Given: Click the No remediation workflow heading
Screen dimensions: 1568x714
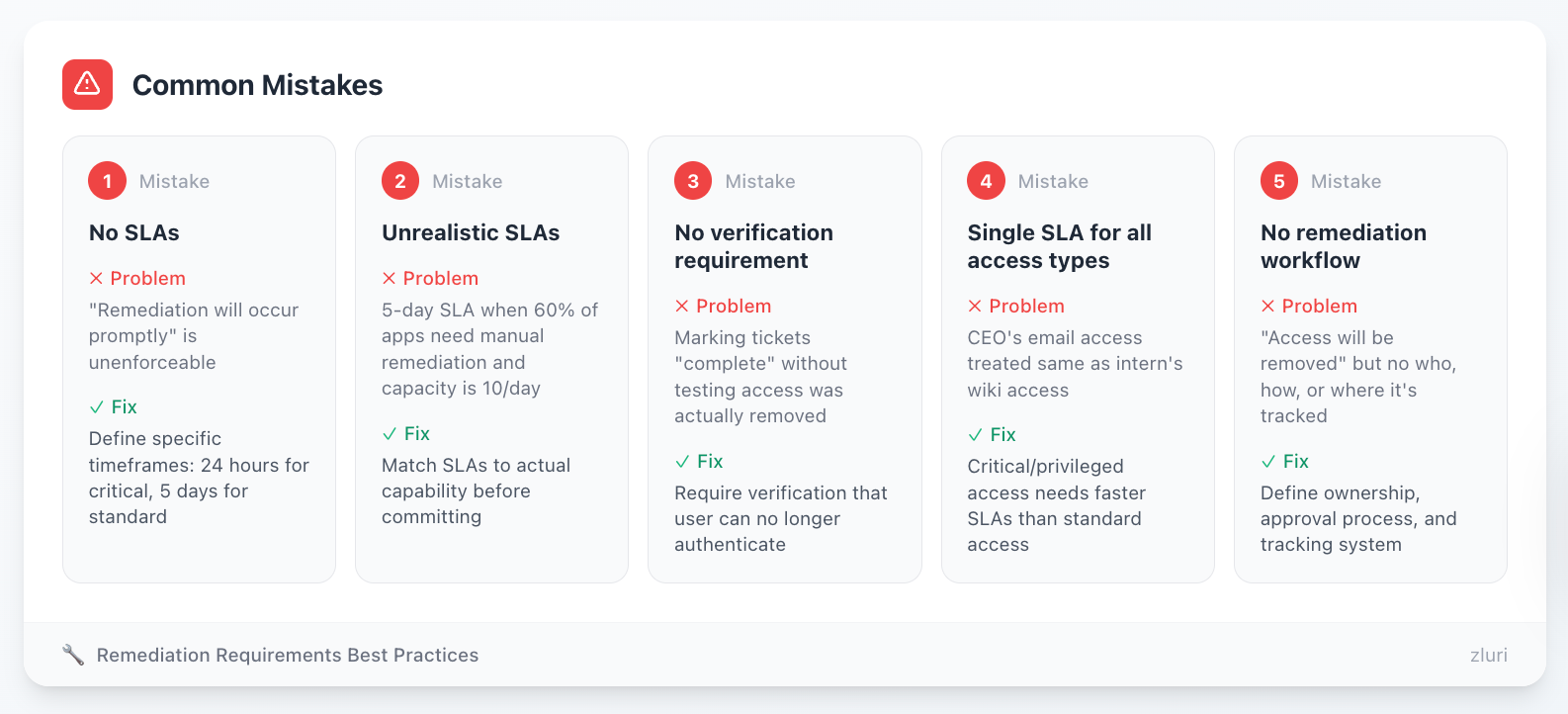Looking at the screenshot, I should [1343, 246].
